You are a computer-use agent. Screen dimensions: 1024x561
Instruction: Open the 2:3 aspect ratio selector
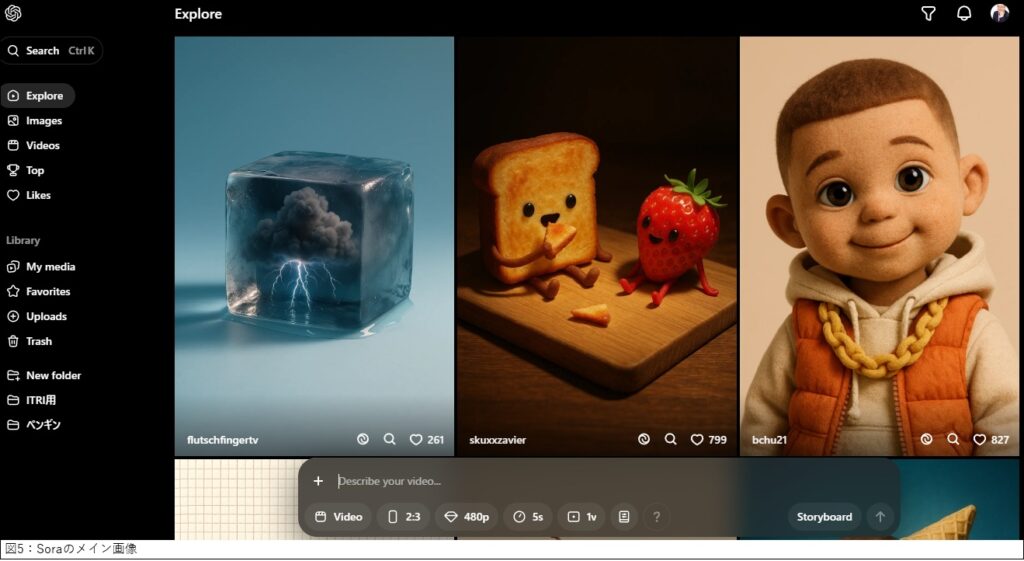coord(403,517)
